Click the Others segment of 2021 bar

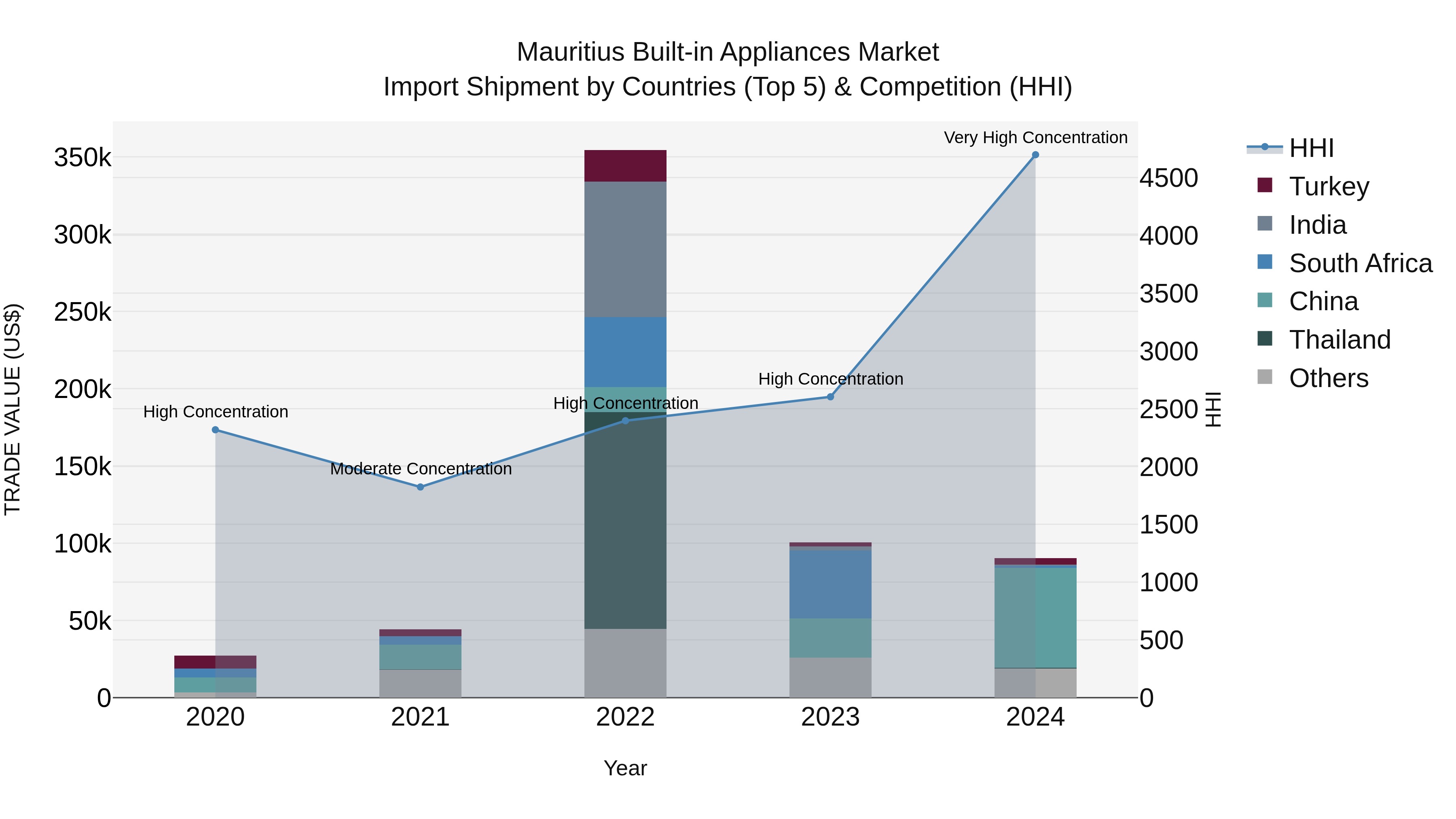(x=421, y=684)
